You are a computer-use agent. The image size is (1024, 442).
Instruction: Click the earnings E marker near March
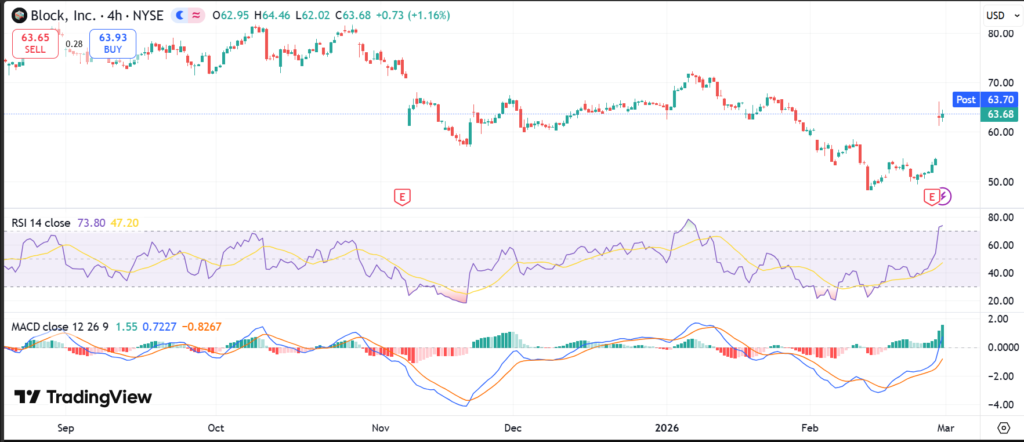tap(932, 196)
